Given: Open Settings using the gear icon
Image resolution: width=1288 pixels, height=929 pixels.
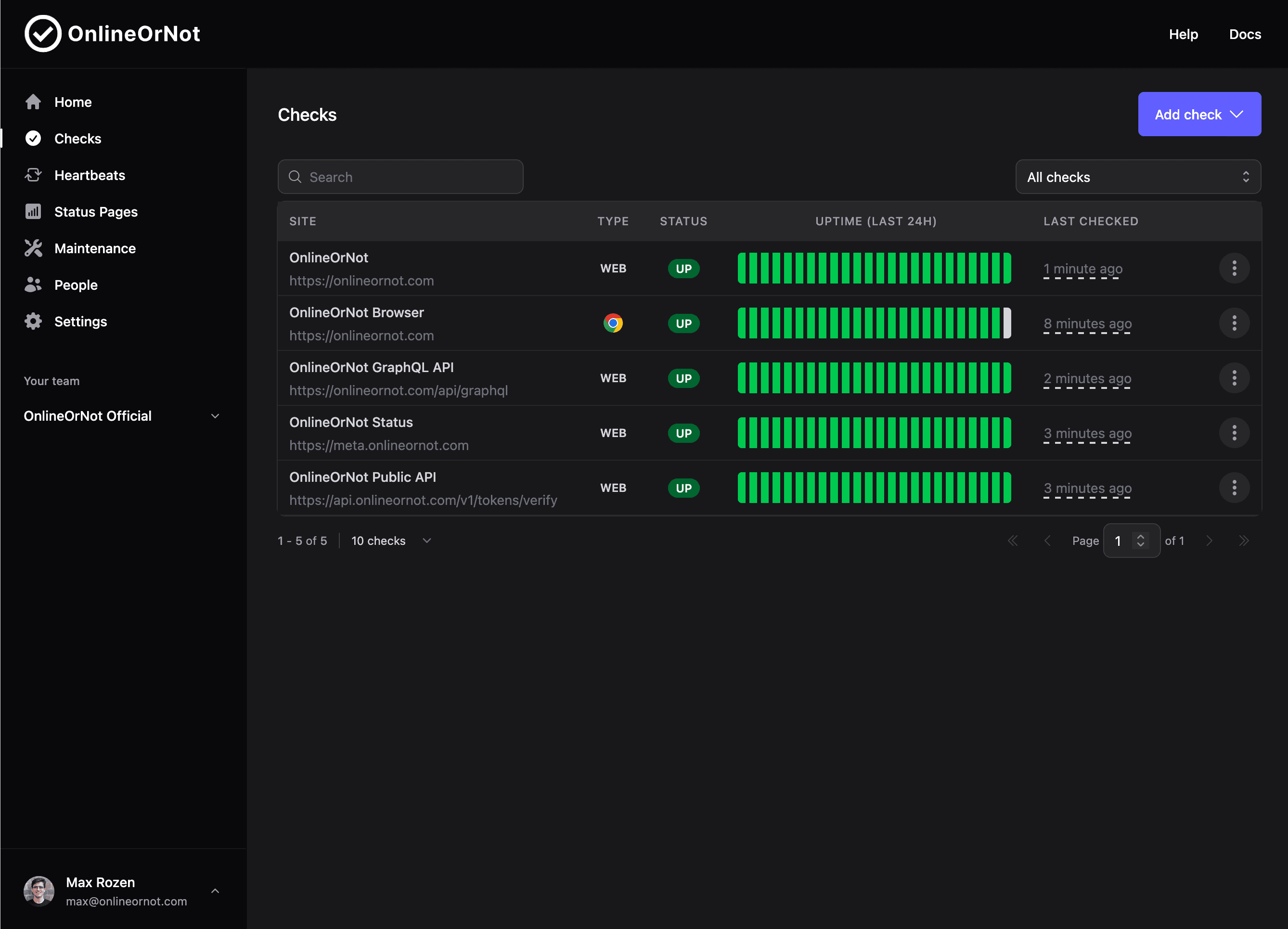Looking at the screenshot, I should 33,321.
